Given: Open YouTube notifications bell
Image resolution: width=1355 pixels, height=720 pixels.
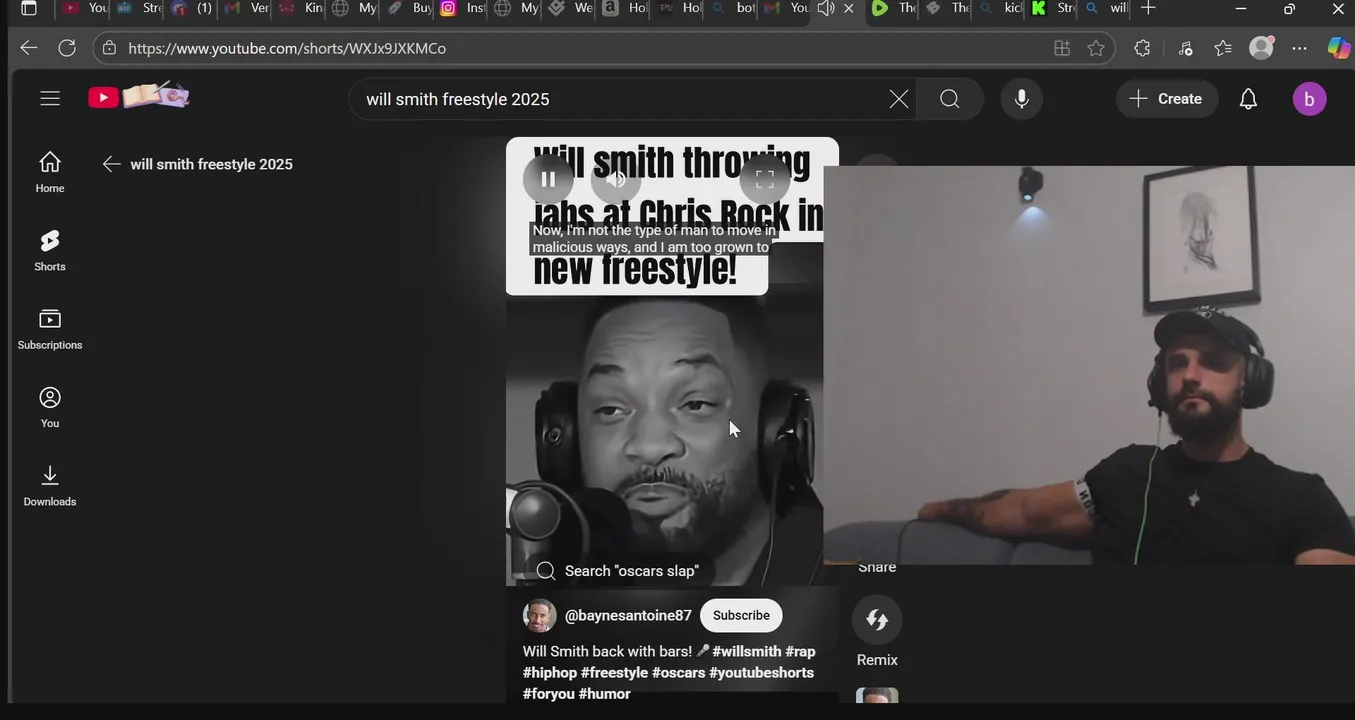Looking at the screenshot, I should tap(1248, 99).
